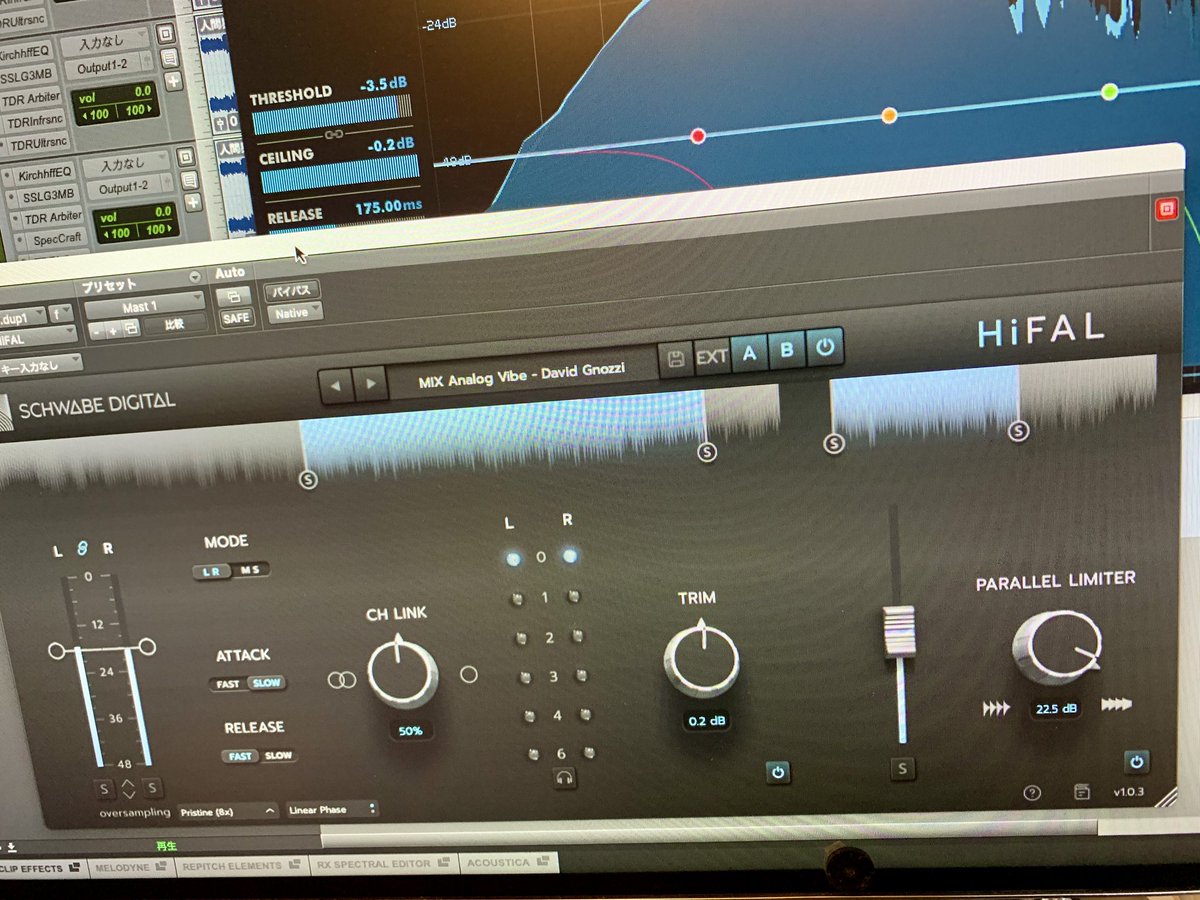Click the CH LINK knob
1200x900 pixels.
tap(402, 671)
